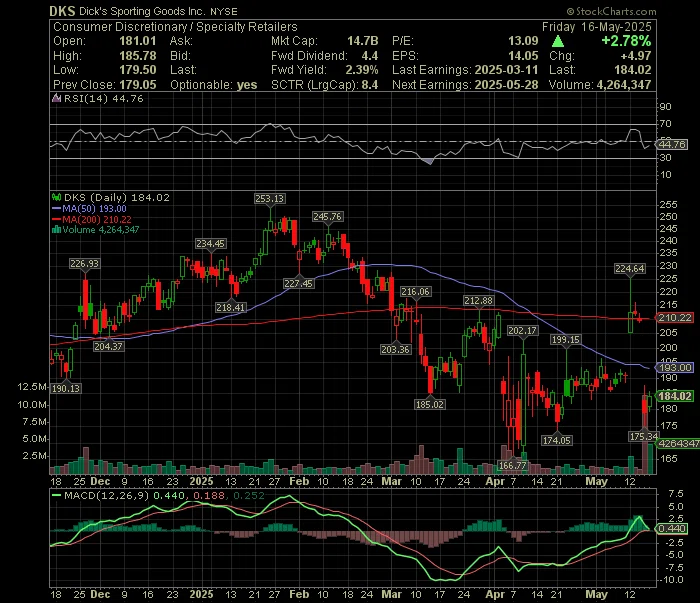700x603 pixels.
Task: Select the 224.64 price label
Action: coord(630,268)
